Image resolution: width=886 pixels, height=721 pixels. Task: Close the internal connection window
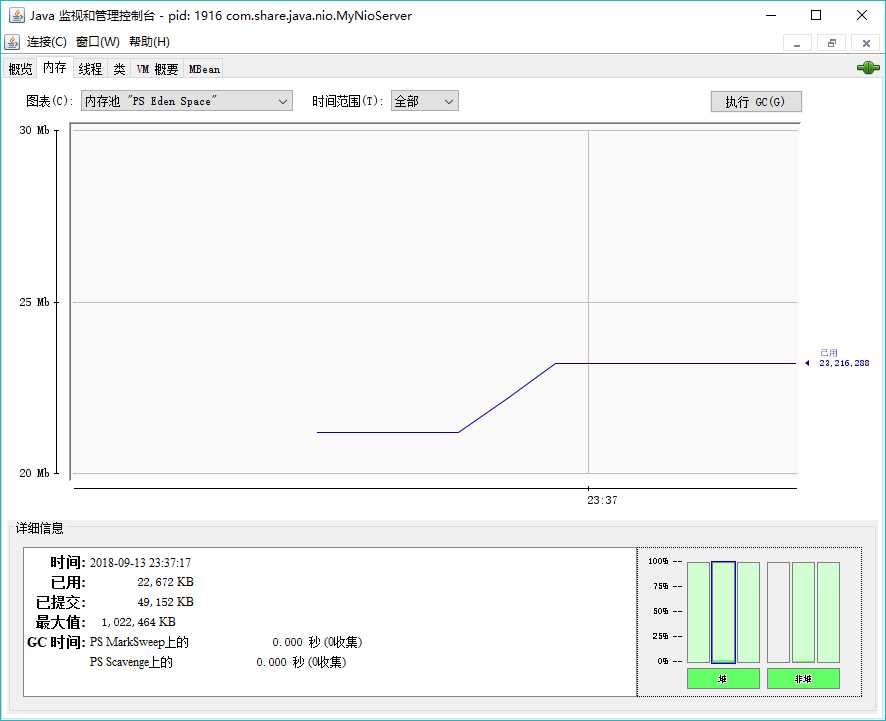click(866, 43)
